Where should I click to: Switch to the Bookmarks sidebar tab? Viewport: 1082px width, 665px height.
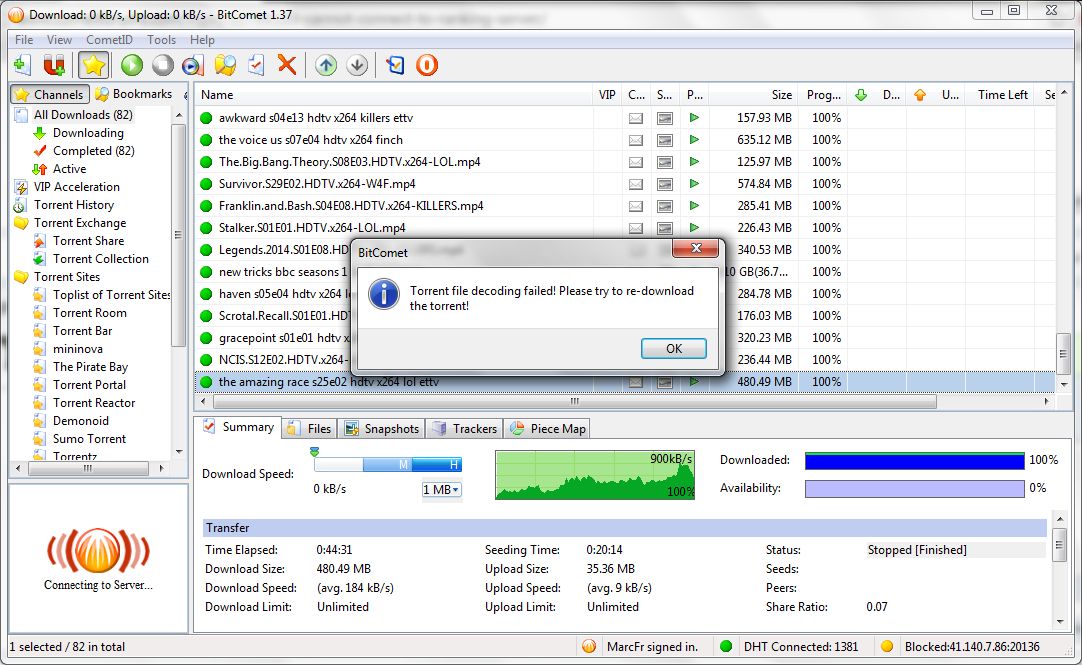tap(134, 94)
